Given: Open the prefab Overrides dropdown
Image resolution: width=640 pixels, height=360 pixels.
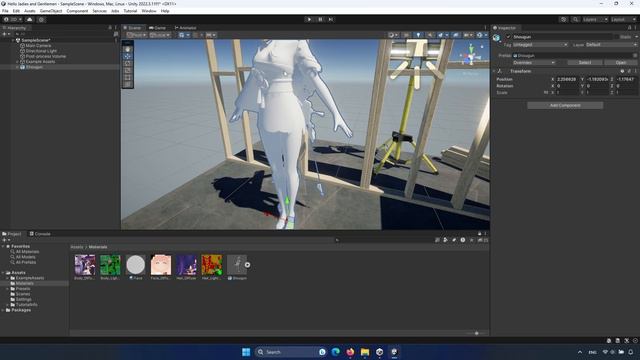Looking at the screenshot, I should pos(533,62).
